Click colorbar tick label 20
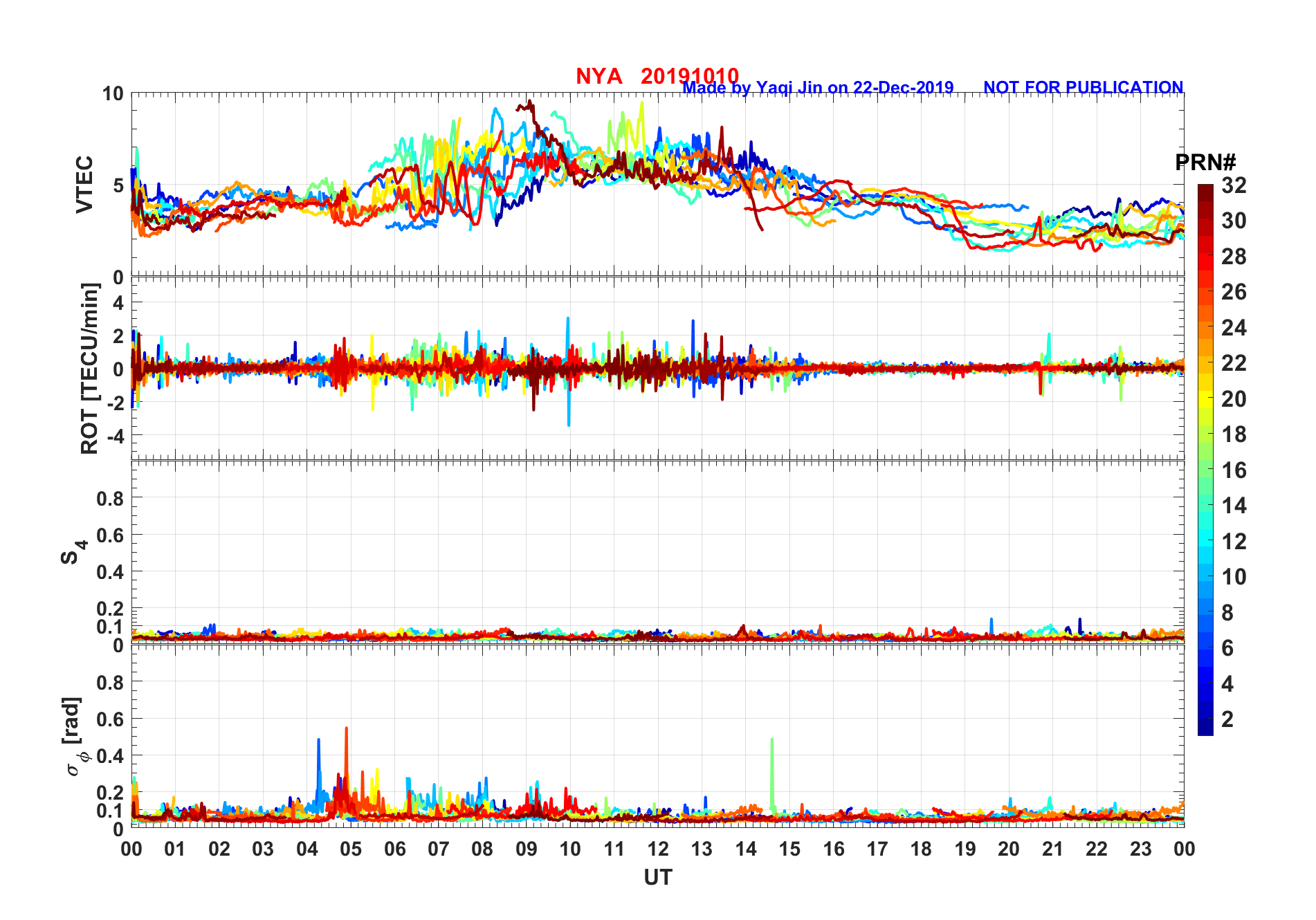The height and width of the screenshot is (920, 1316). click(x=1234, y=399)
